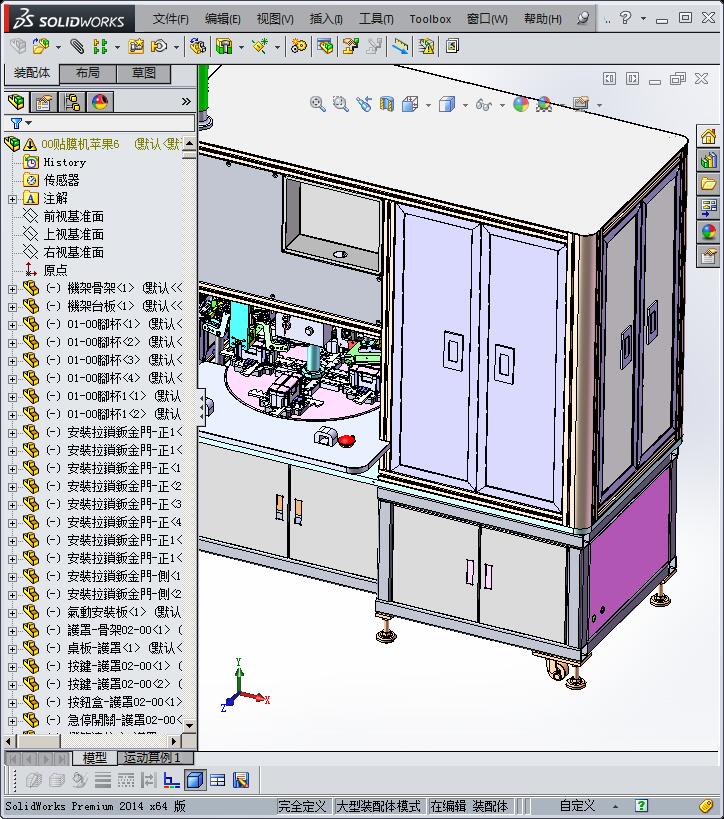Click the Insert Components toolbar icon
The width and height of the screenshot is (724, 819).
point(41,46)
